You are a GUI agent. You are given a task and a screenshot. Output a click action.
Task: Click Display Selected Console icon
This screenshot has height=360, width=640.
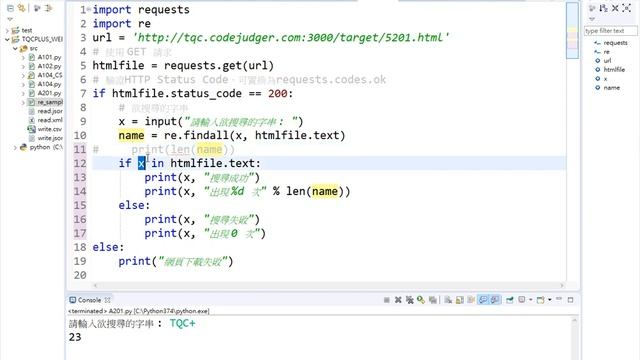pos(522,300)
